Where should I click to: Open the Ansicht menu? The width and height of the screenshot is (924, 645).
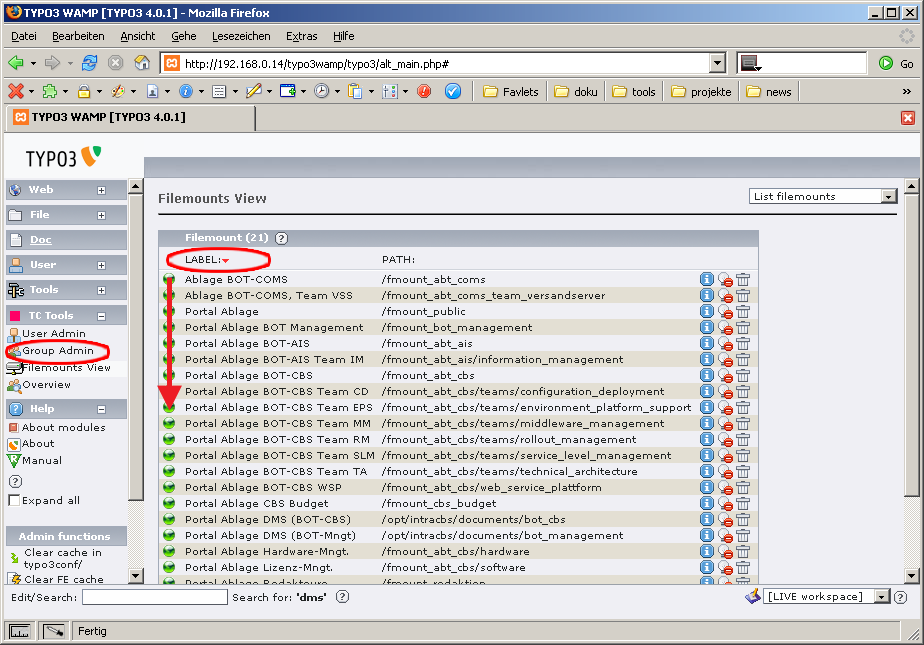coord(137,36)
